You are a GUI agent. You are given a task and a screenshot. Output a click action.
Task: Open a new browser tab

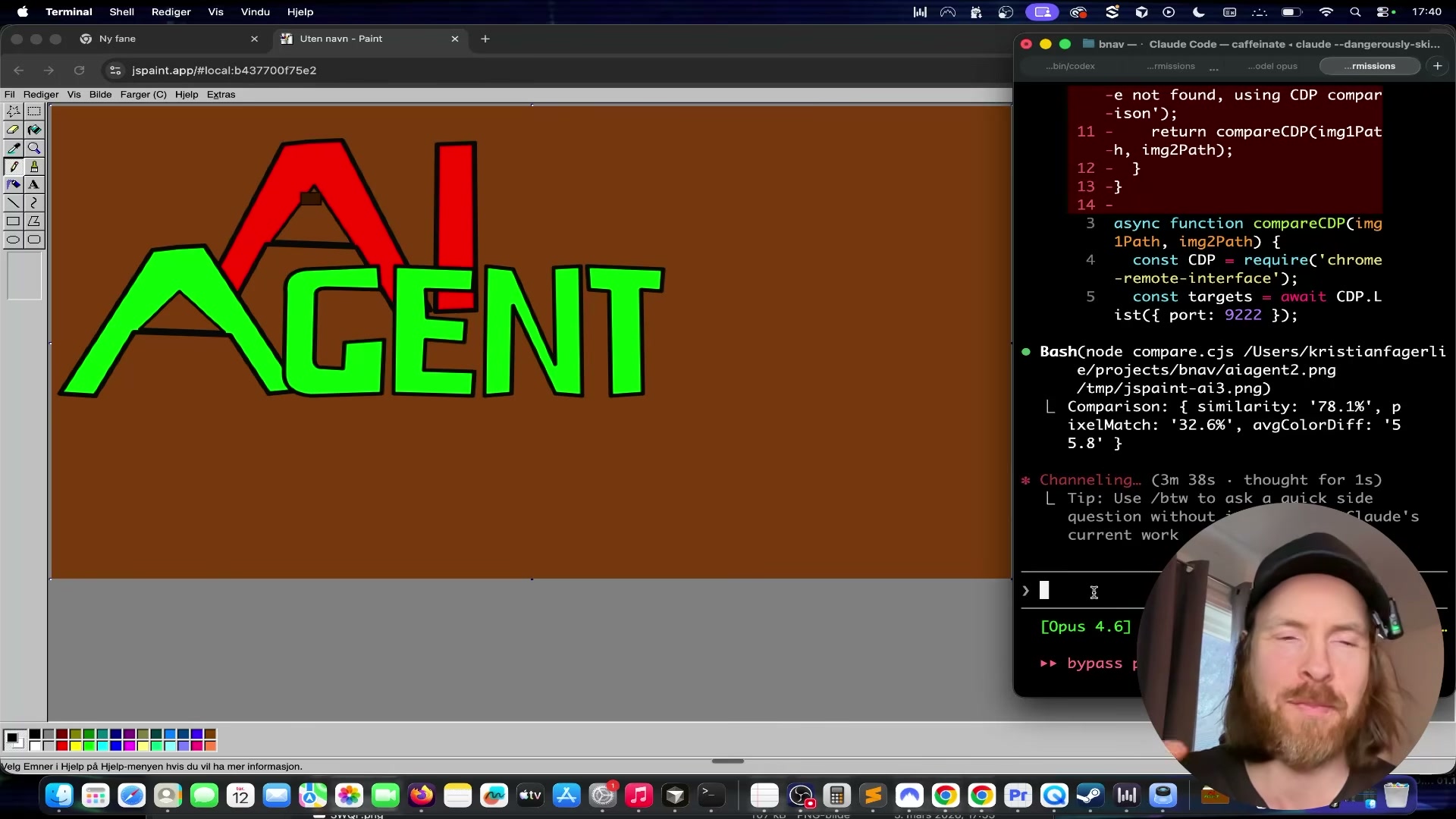click(485, 39)
